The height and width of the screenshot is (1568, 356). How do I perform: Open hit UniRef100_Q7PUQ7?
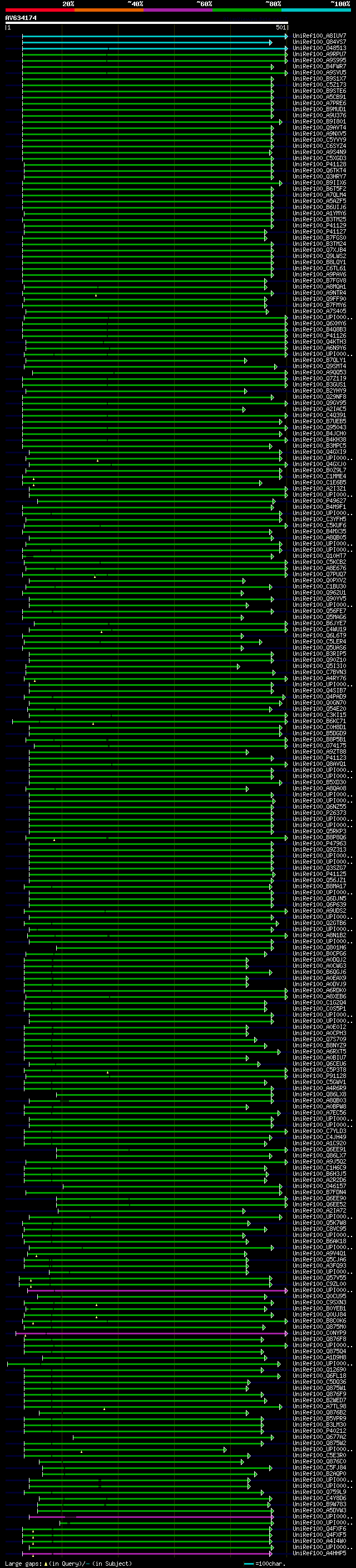pos(319,574)
